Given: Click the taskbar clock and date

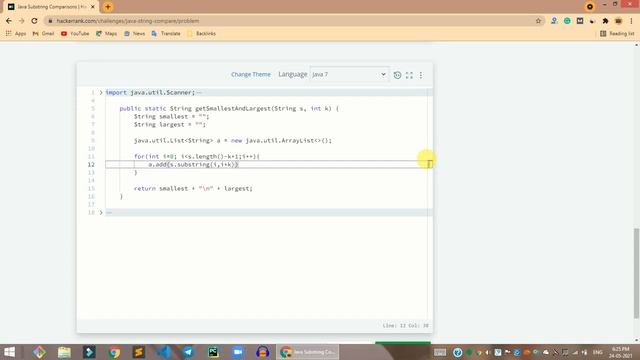Looking at the screenshot, I should 621,353.
